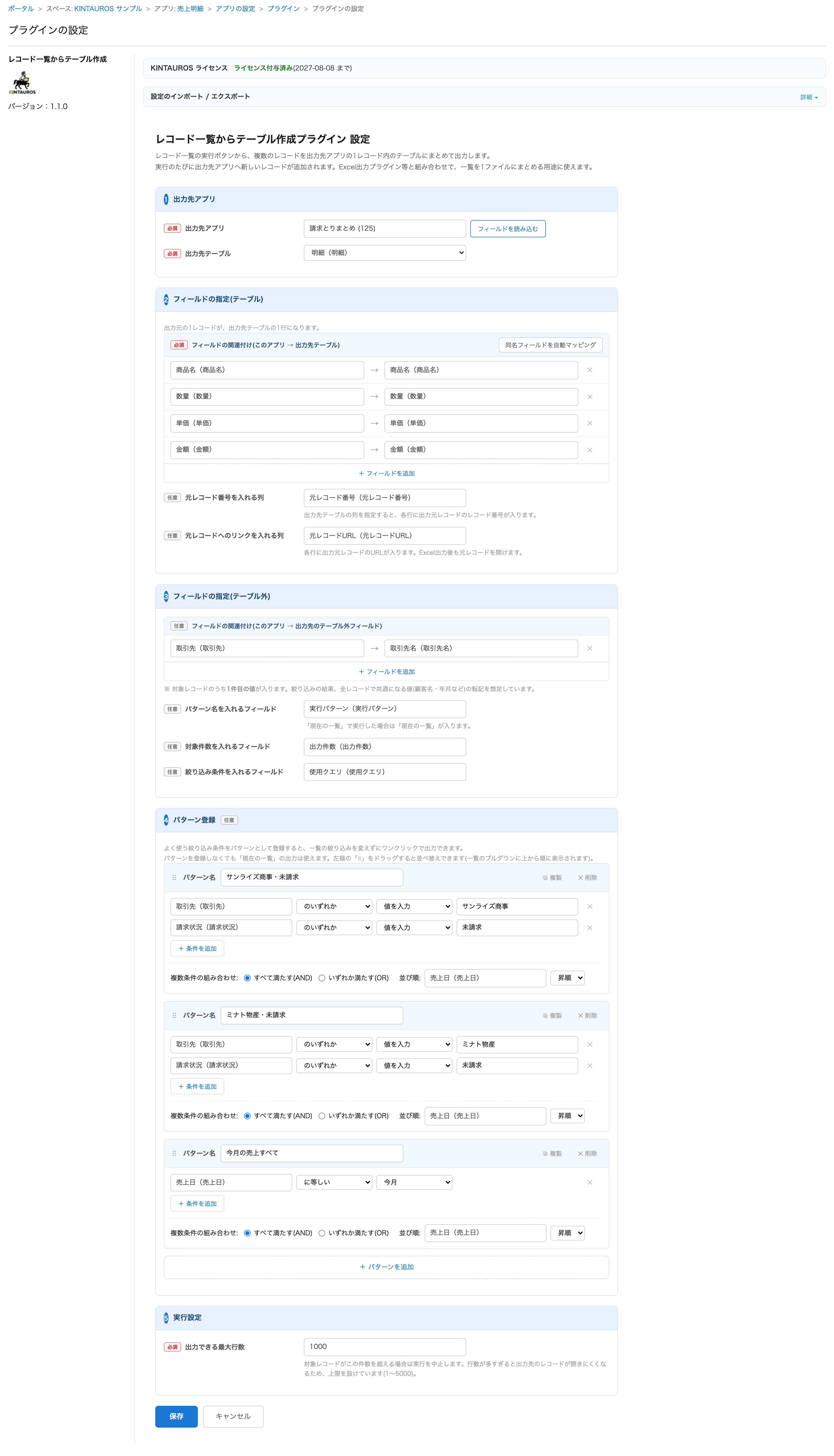834x1456 pixels.
Task: Click the KINTAUROS plugin logo
Action: pos(22,83)
